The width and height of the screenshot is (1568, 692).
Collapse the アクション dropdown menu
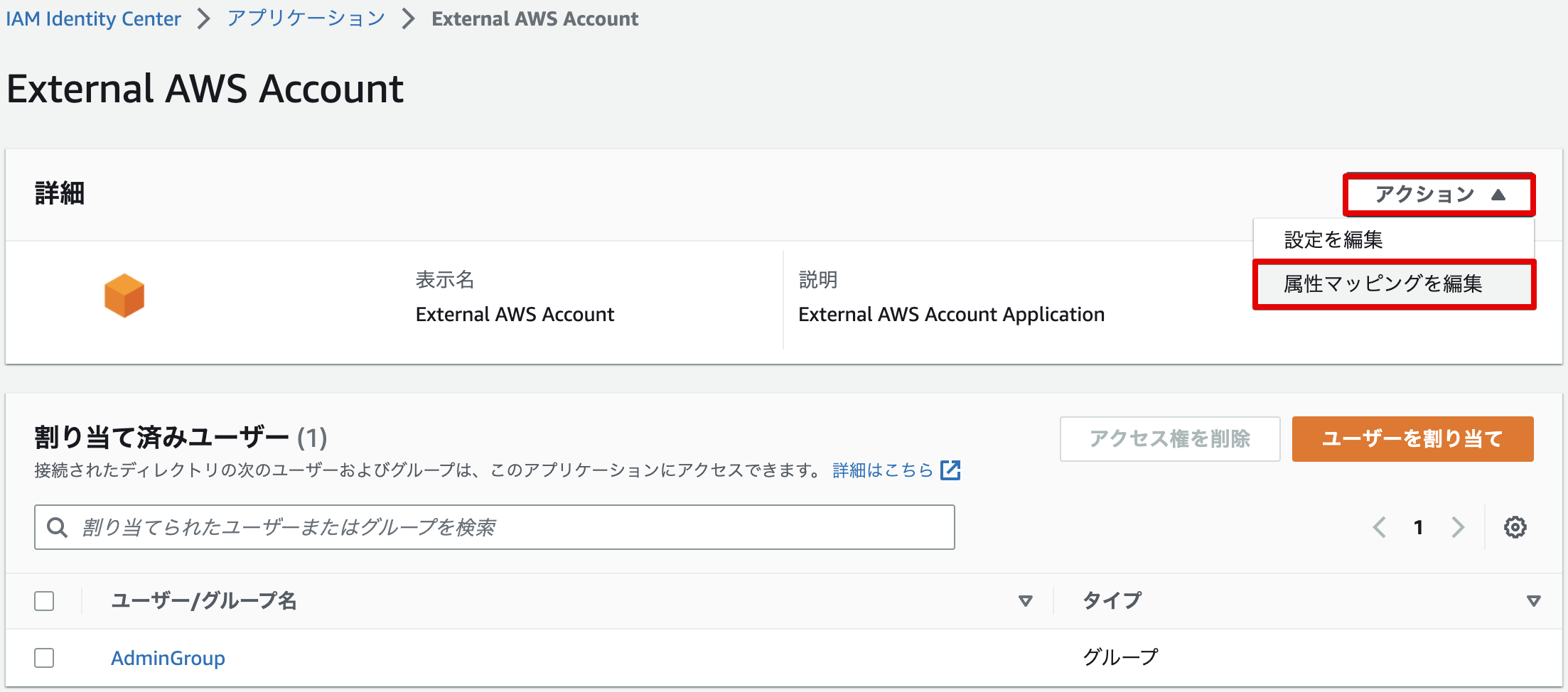pyautogui.click(x=1438, y=193)
